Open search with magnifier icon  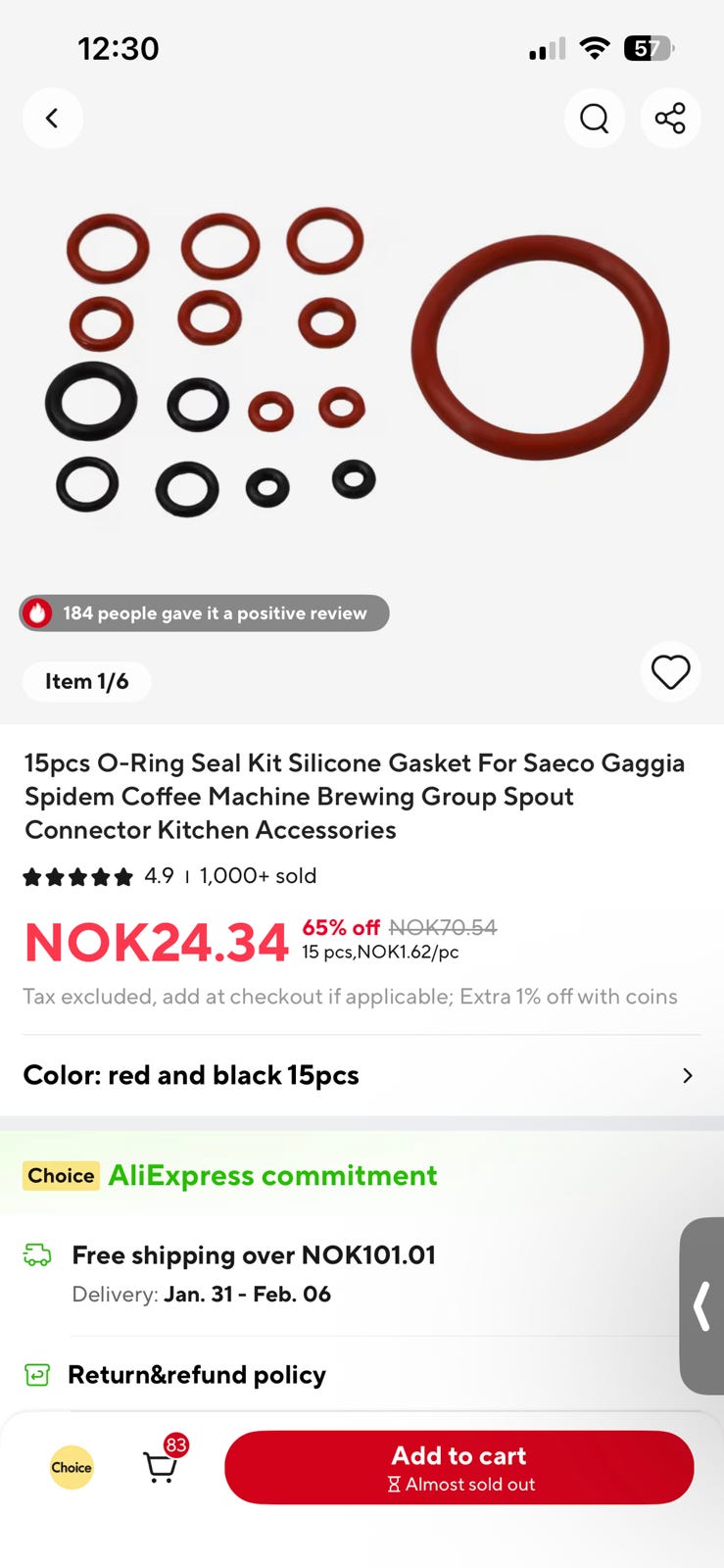pyautogui.click(x=594, y=119)
